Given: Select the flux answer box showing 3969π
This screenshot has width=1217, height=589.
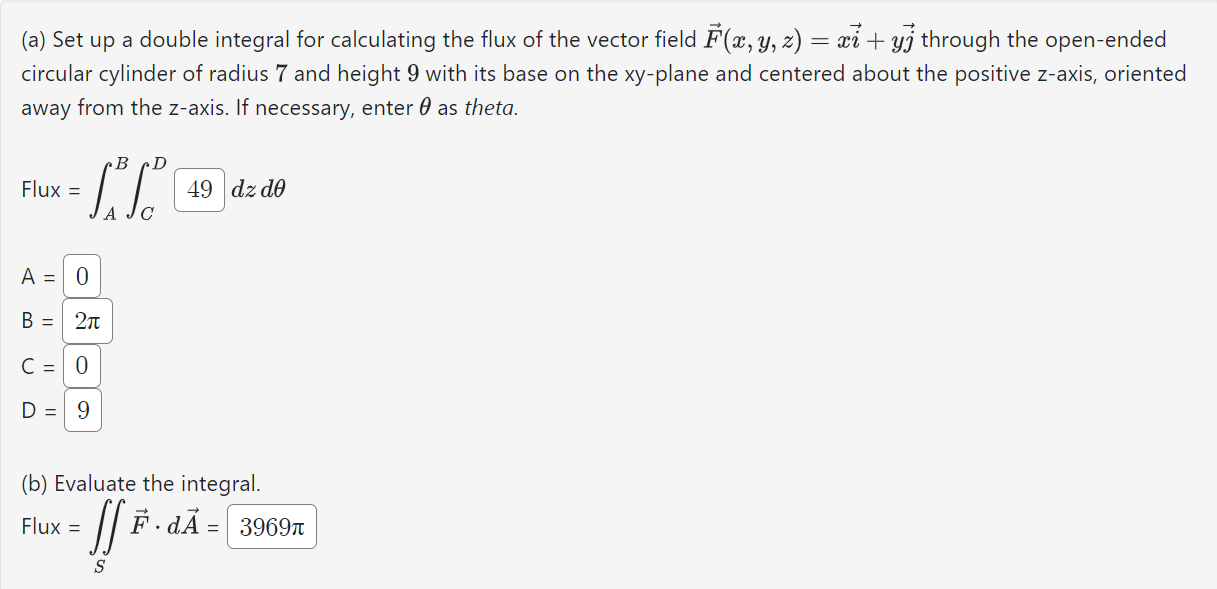Looking at the screenshot, I should tap(271, 526).
